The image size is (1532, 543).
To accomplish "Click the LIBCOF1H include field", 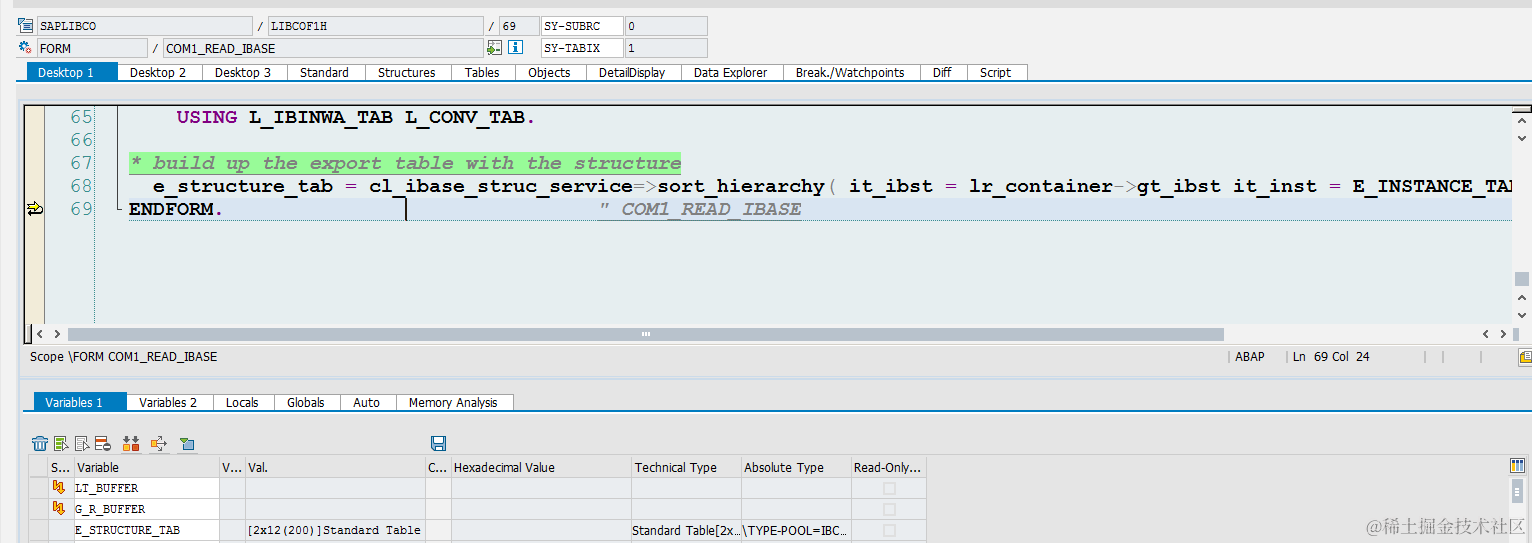I will 374,26.
